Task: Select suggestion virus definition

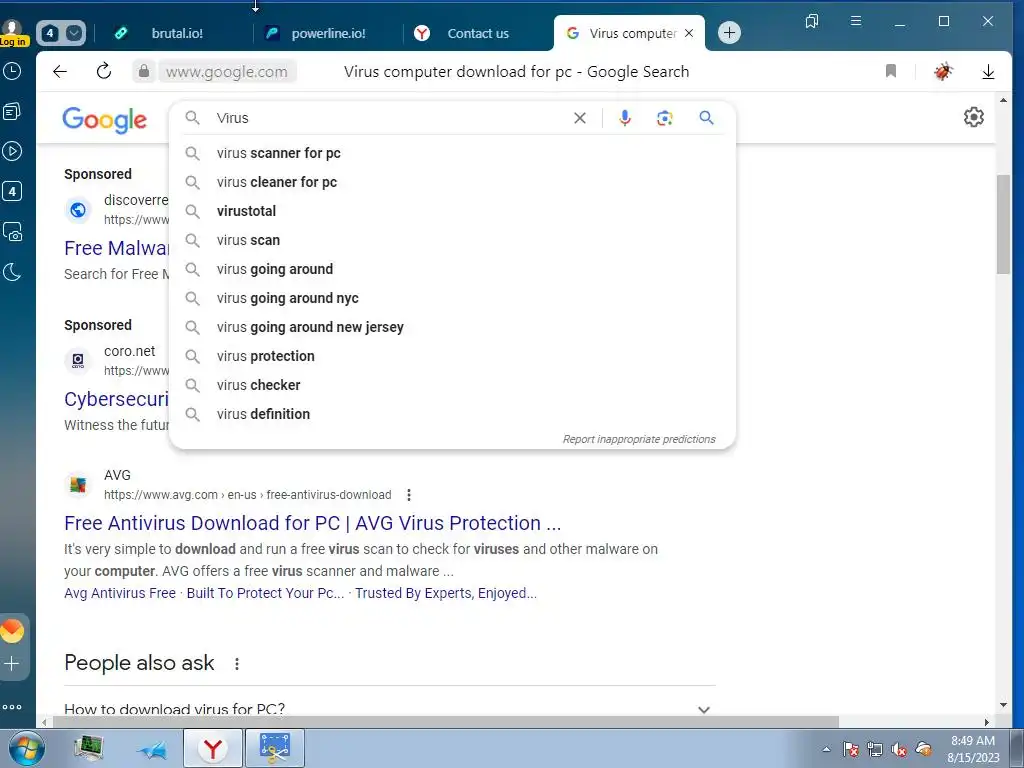Action: point(452,414)
